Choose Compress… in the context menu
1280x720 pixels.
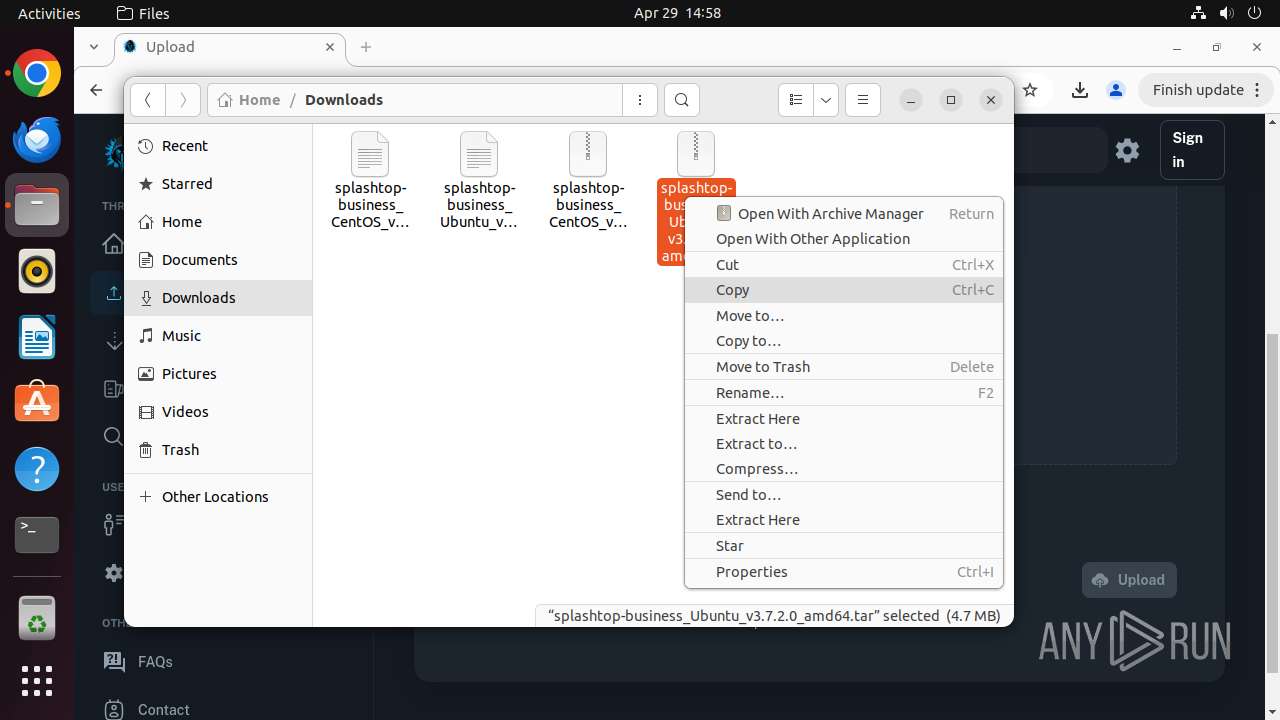pyautogui.click(x=844, y=469)
